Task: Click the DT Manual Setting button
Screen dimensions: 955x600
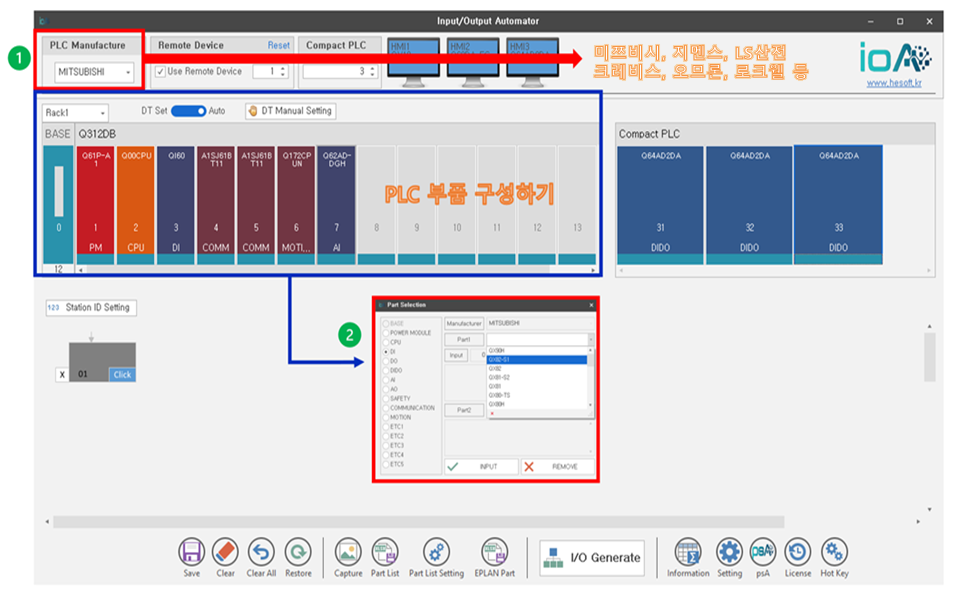Action: 291,111
